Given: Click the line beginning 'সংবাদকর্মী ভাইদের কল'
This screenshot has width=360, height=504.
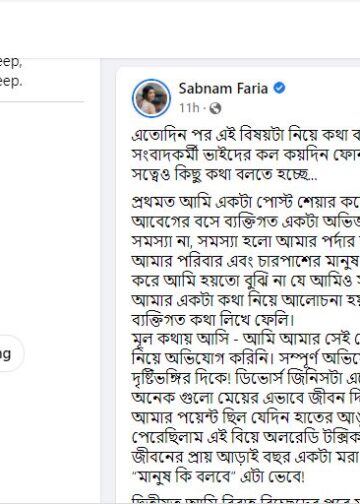Looking at the screenshot, I should point(246,154).
